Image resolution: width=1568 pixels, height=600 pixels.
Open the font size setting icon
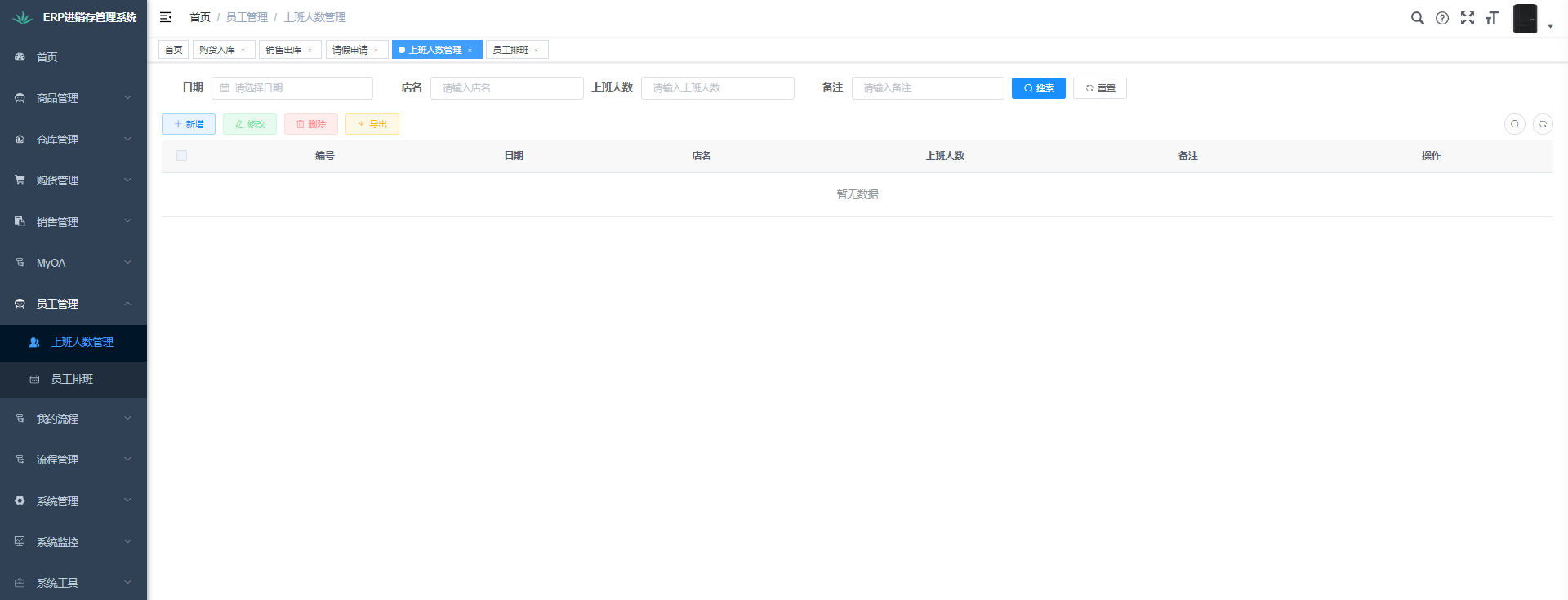pos(1492,18)
